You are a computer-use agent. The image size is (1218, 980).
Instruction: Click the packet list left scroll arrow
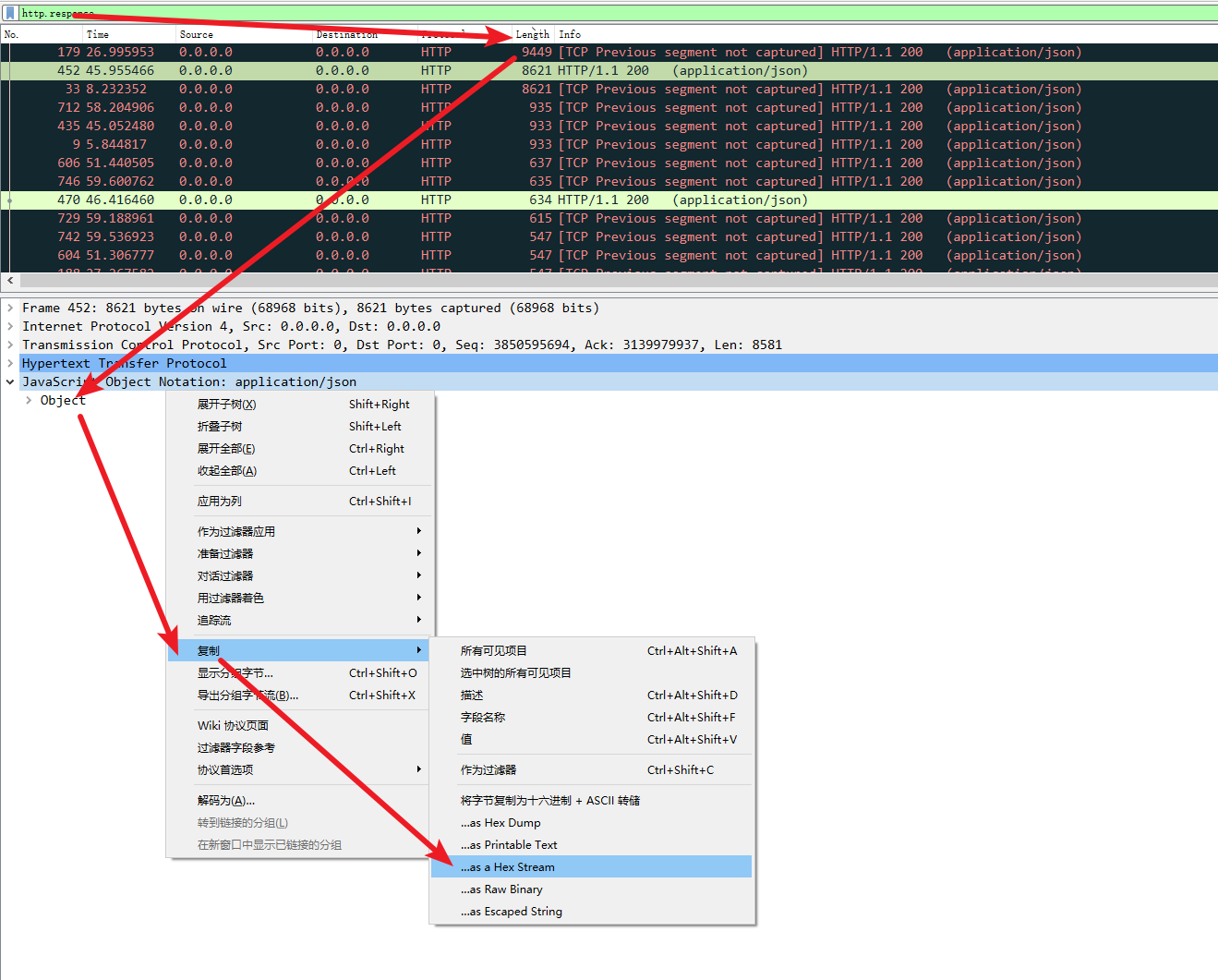(10, 281)
